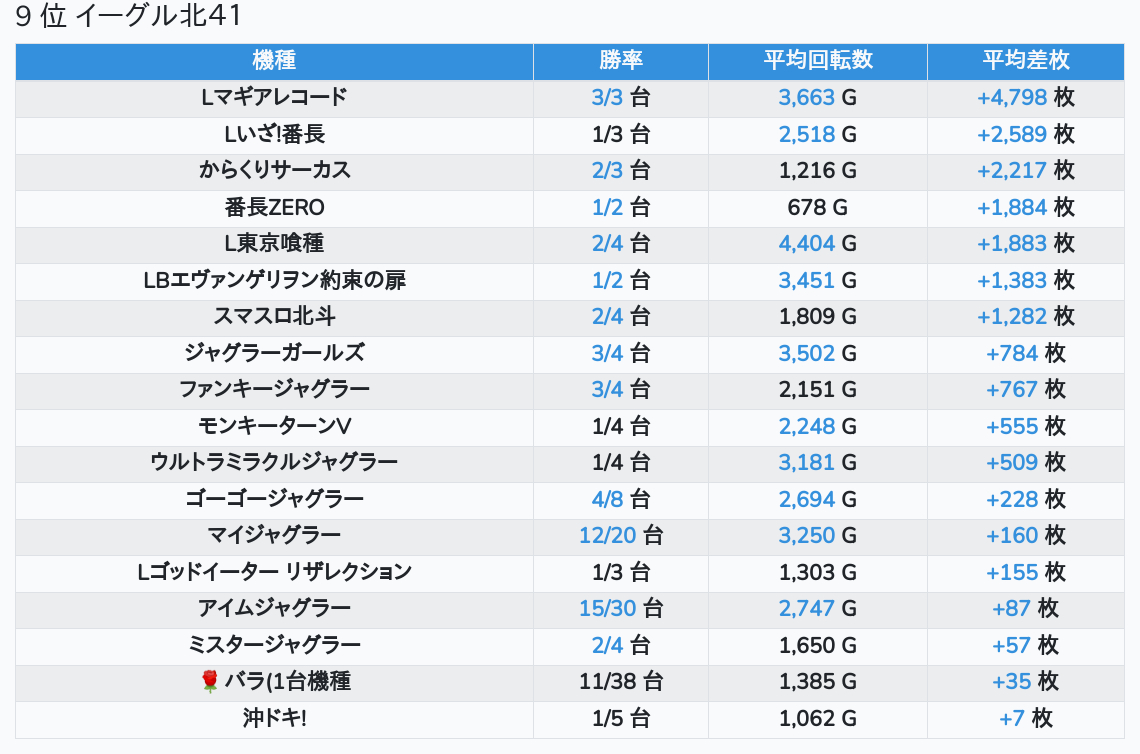The image size is (1140, 754).
Task: Click the 平均差枚 column header
Action: (x=1026, y=60)
